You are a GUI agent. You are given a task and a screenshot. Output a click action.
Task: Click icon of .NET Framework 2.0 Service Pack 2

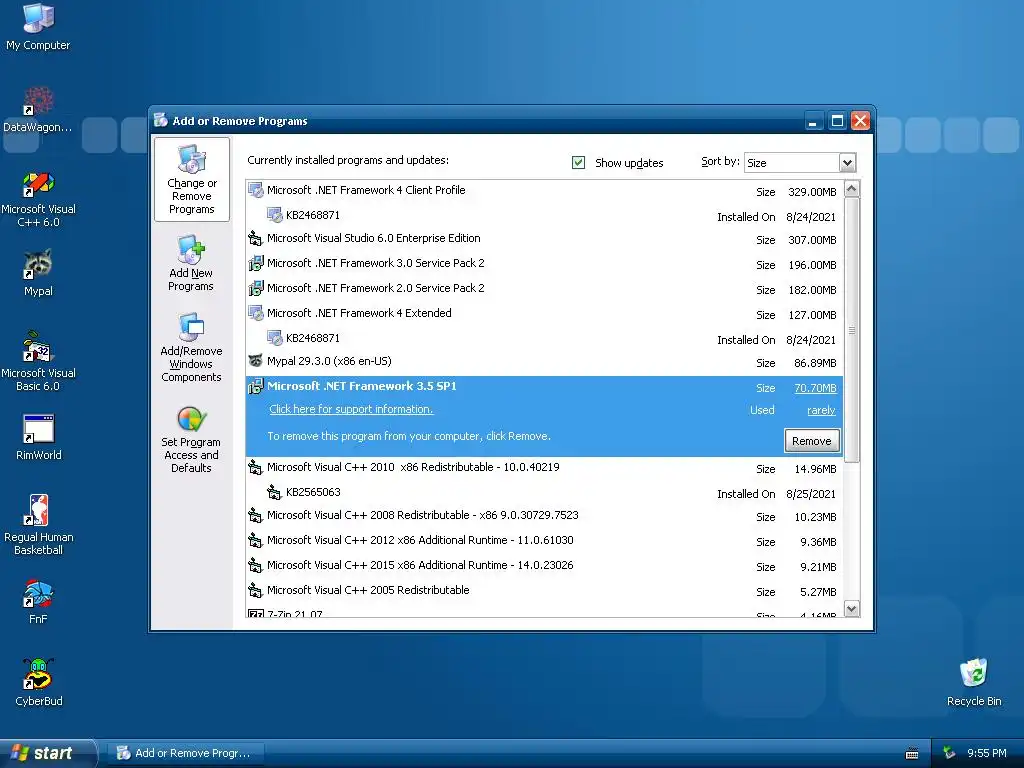point(255,288)
